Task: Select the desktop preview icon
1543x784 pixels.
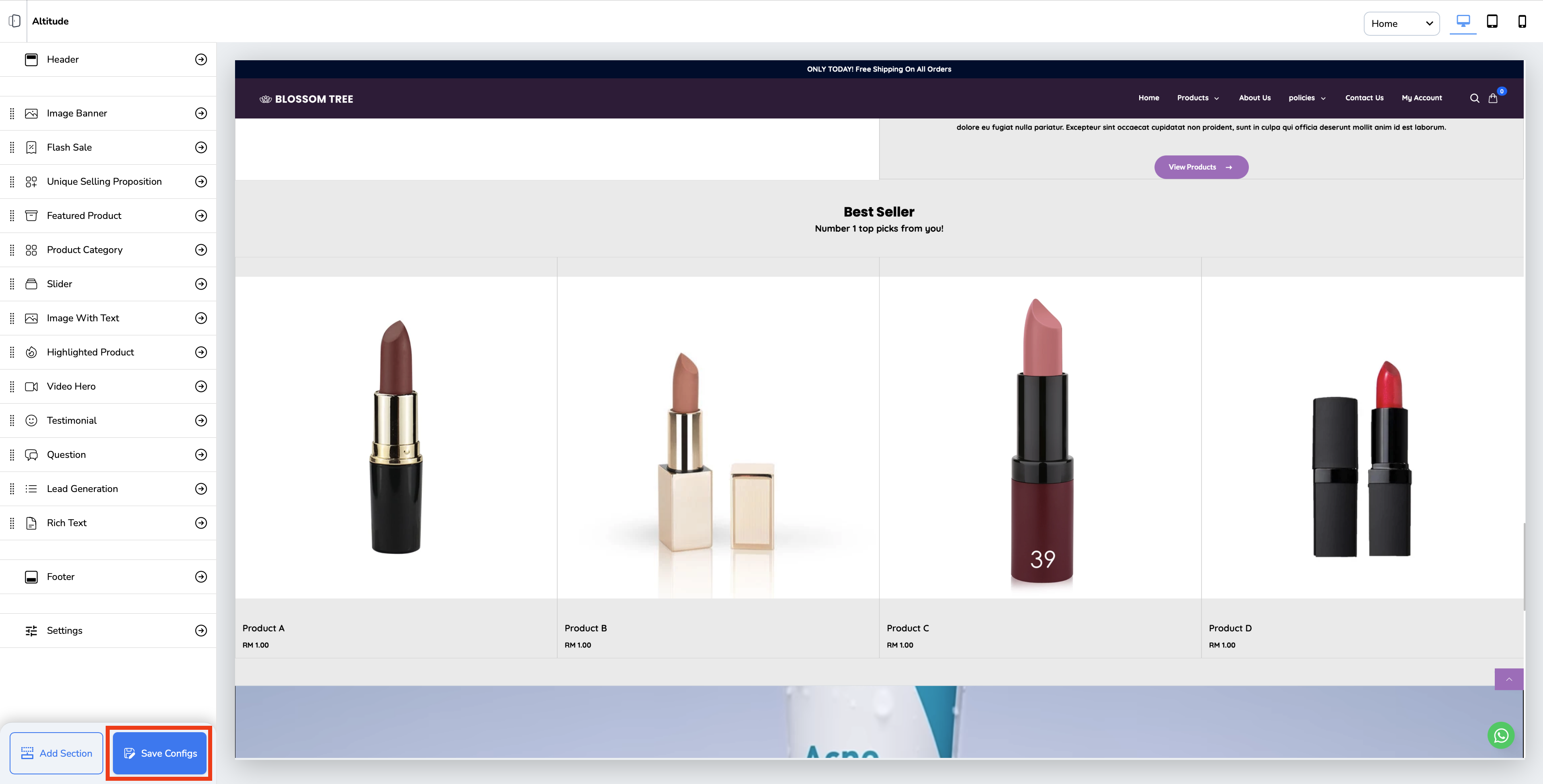Action: [x=1463, y=22]
